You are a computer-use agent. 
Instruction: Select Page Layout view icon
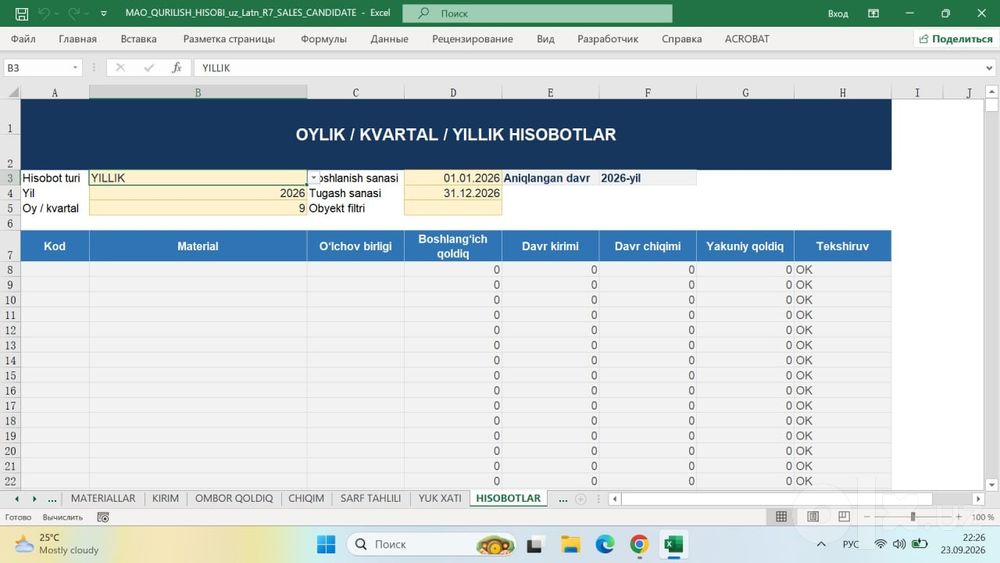813,517
